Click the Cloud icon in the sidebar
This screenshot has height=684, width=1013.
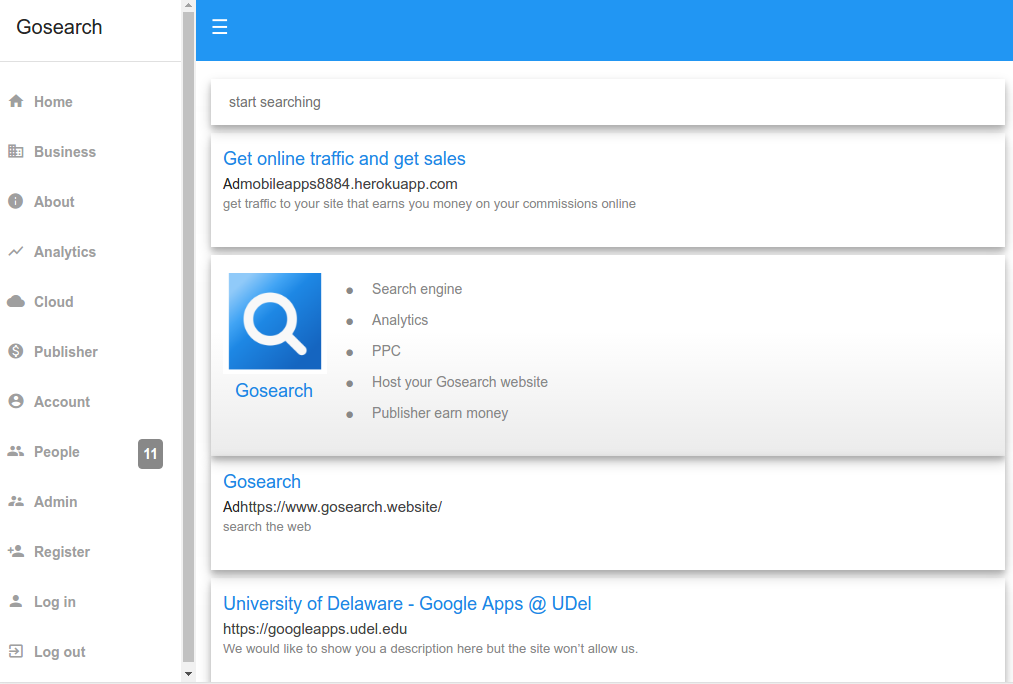tap(16, 302)
